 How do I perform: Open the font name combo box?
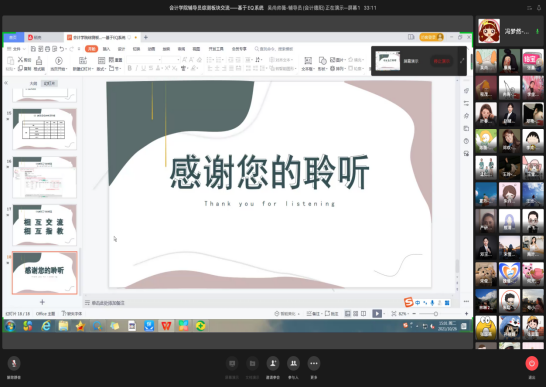(144, 60)
